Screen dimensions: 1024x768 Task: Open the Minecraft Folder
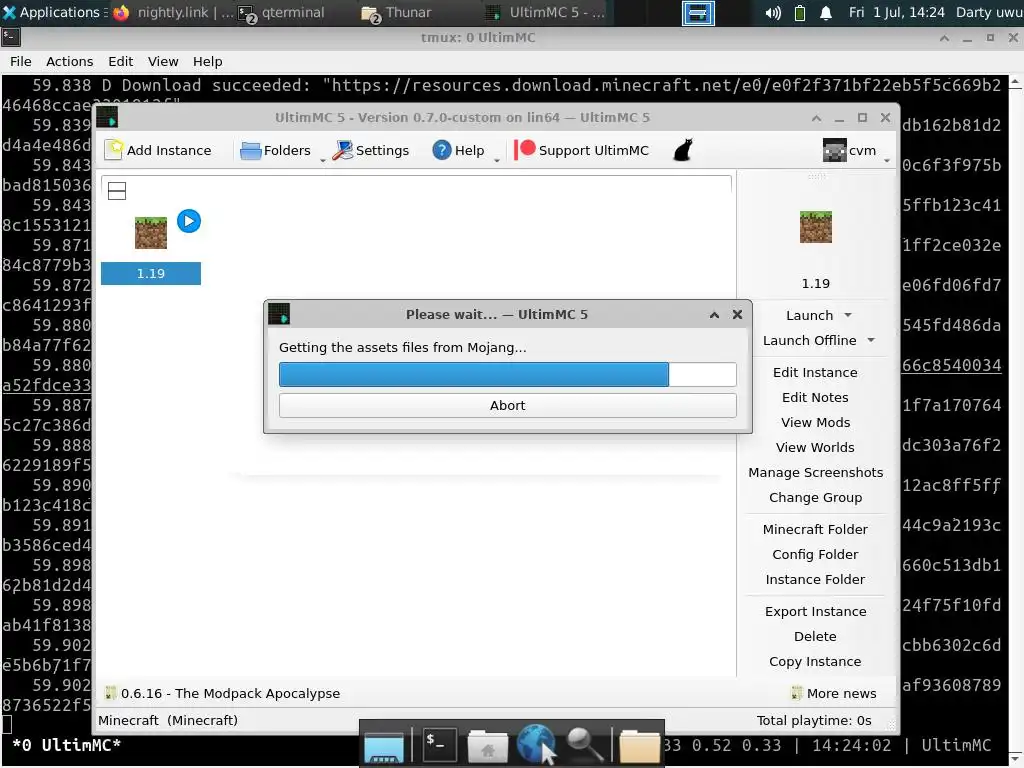tap(815, 530)
